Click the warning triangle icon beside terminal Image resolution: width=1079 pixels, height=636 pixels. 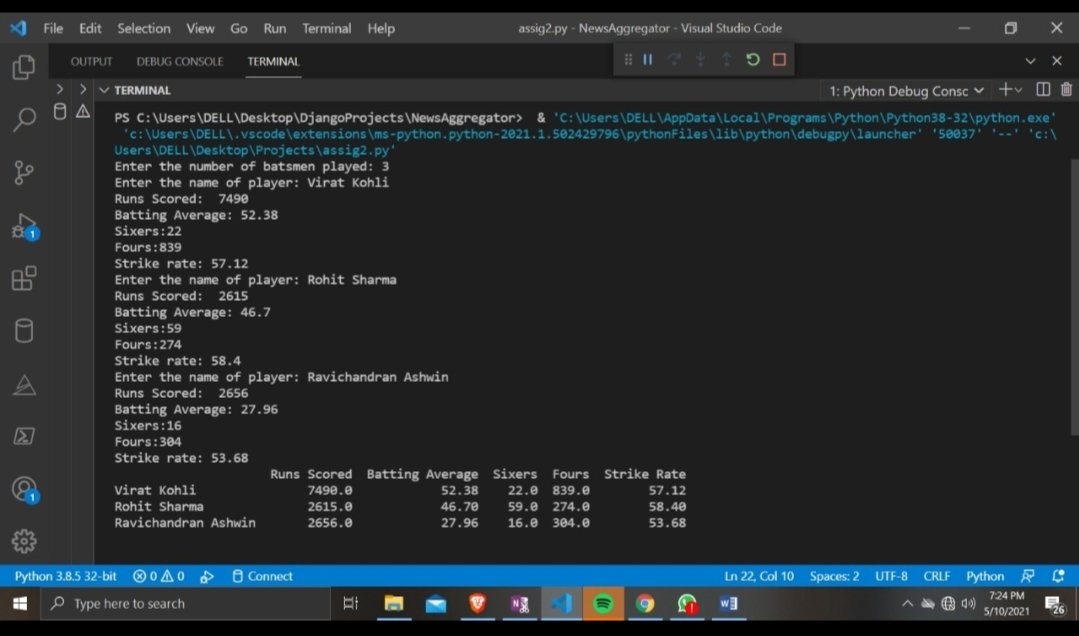pyautogui.click(x=83, y=111)
